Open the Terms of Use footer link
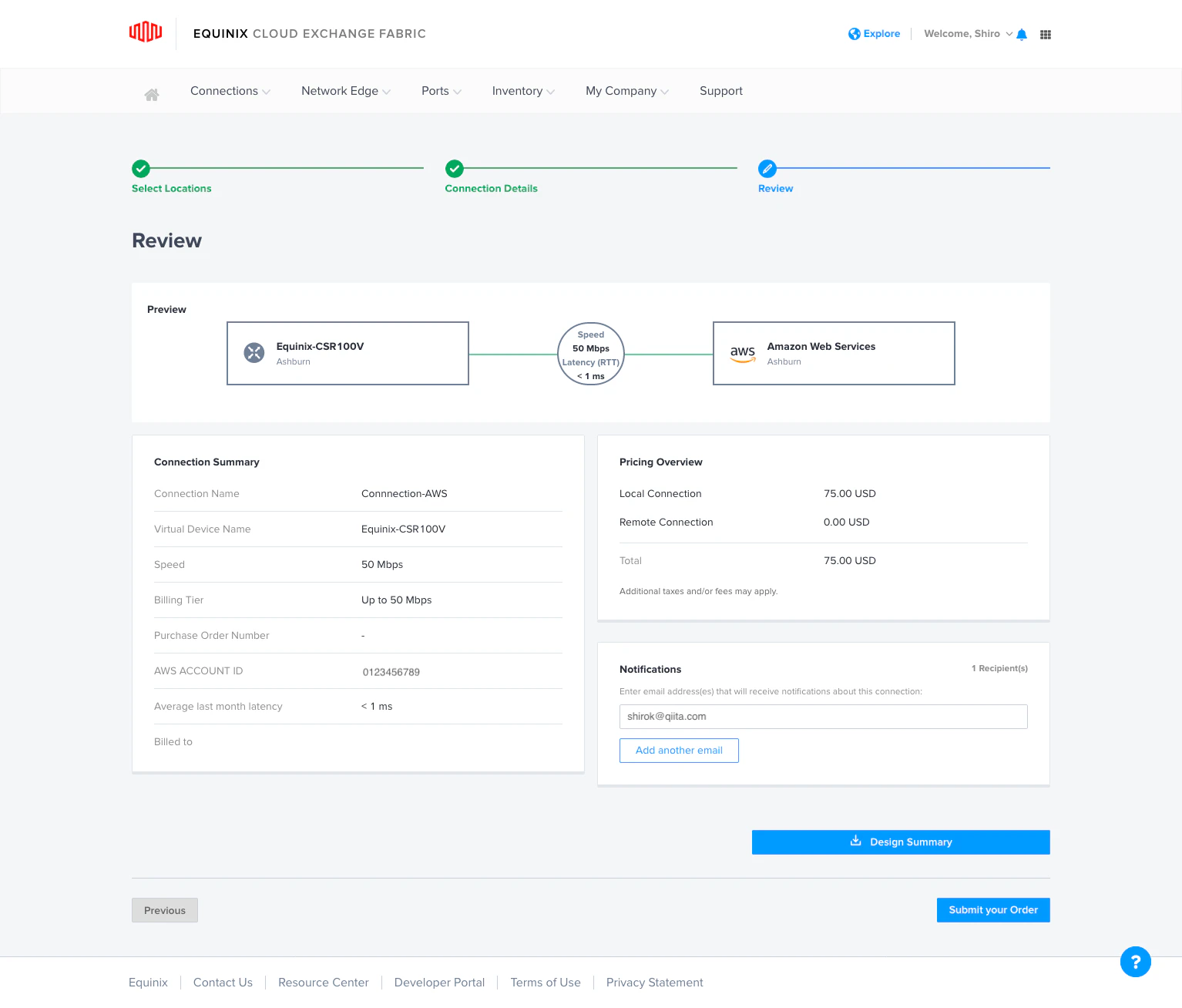The image size is (1182, 1008). 546,983
